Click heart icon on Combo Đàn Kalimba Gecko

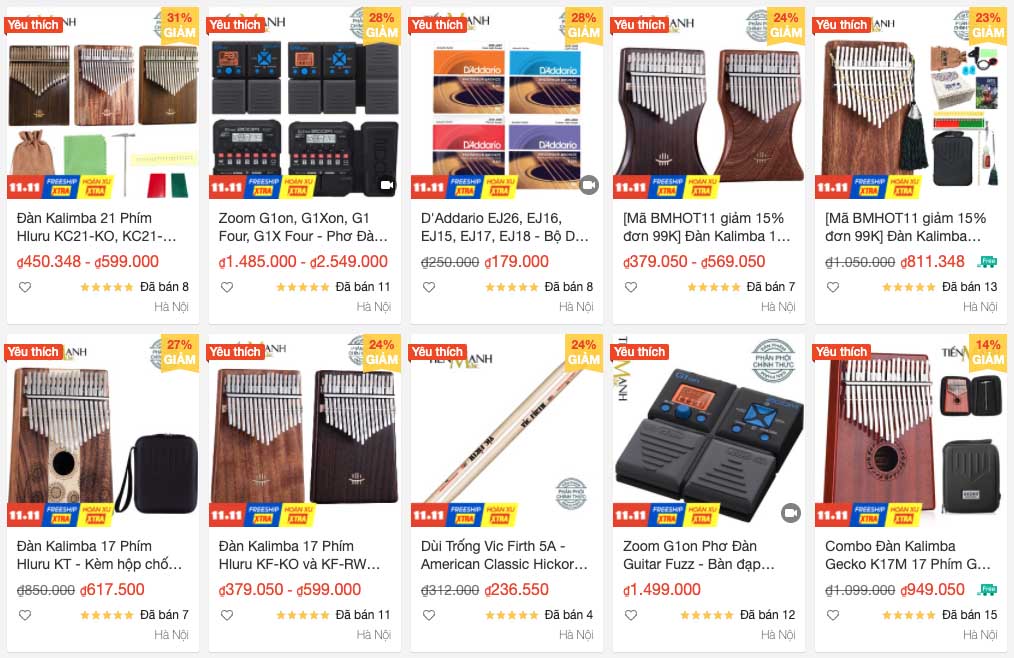(x=833, y=615)
